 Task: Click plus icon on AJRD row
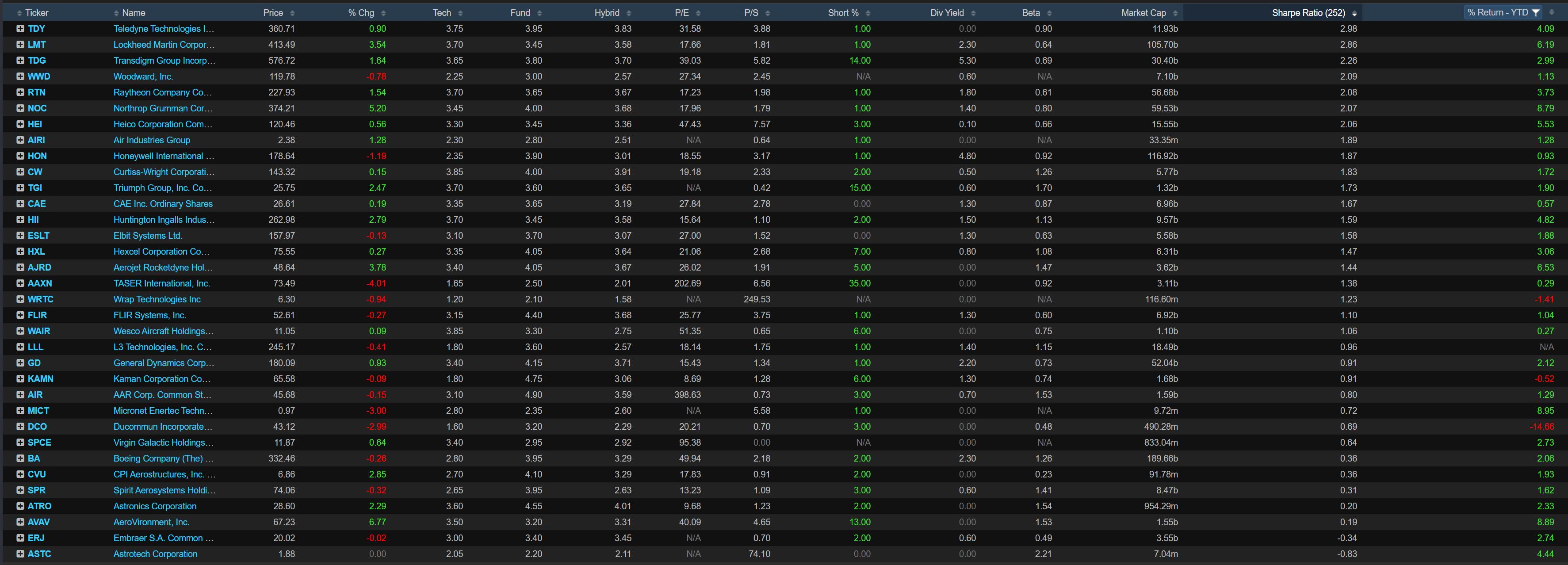tap(20, 267)
